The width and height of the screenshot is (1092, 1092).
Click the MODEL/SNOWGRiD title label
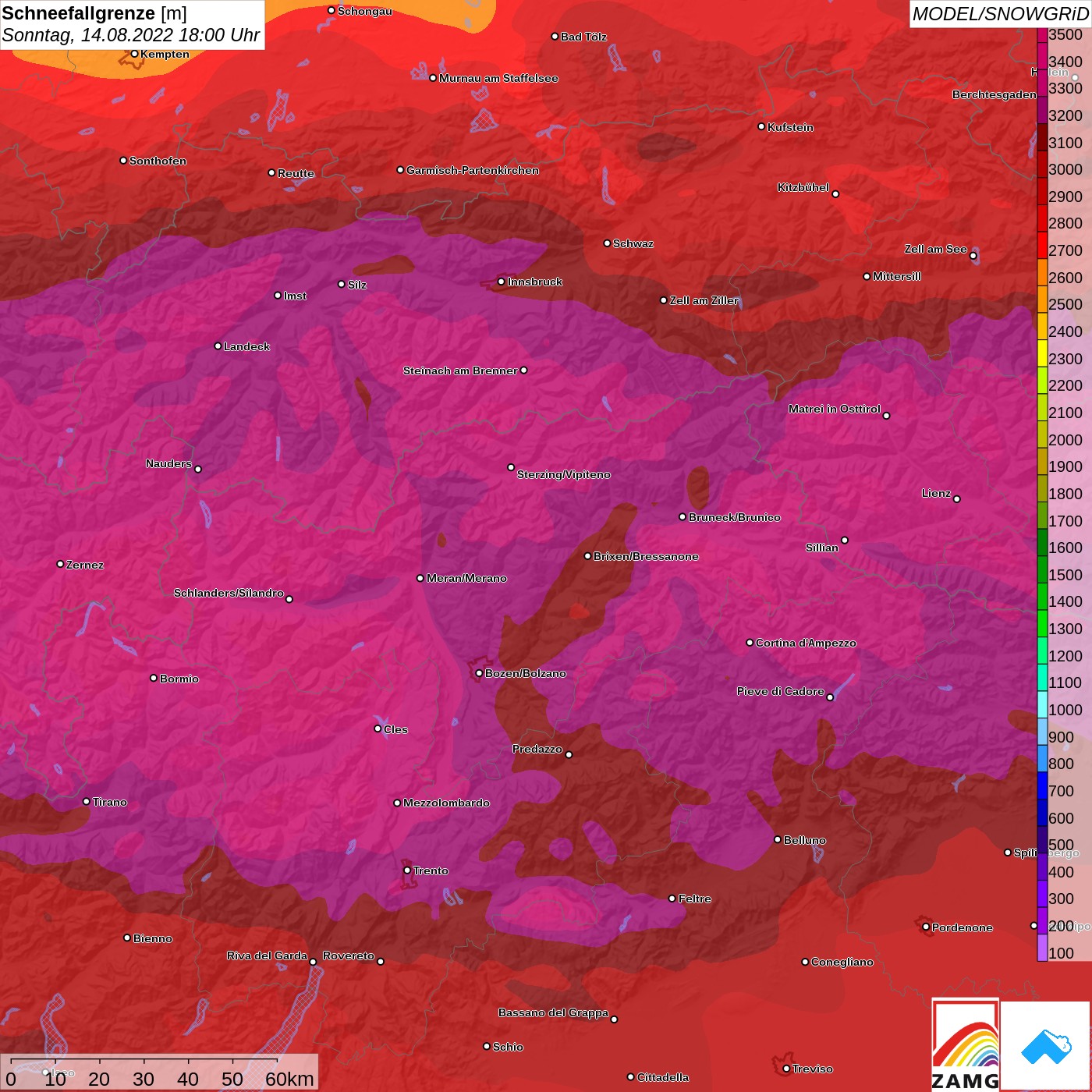click(x=1000, y=14)
